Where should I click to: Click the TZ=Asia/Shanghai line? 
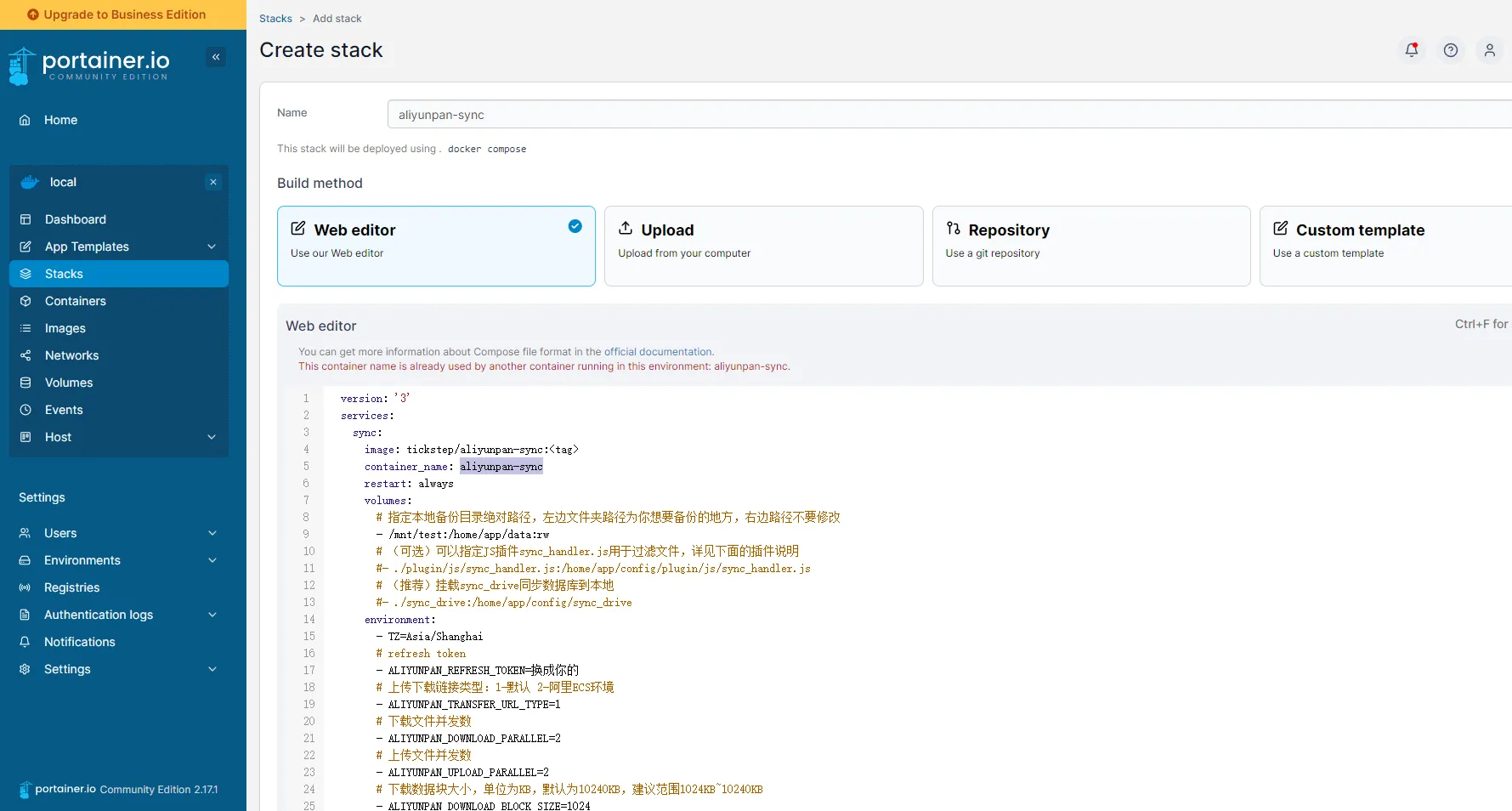tap(430, 637)
